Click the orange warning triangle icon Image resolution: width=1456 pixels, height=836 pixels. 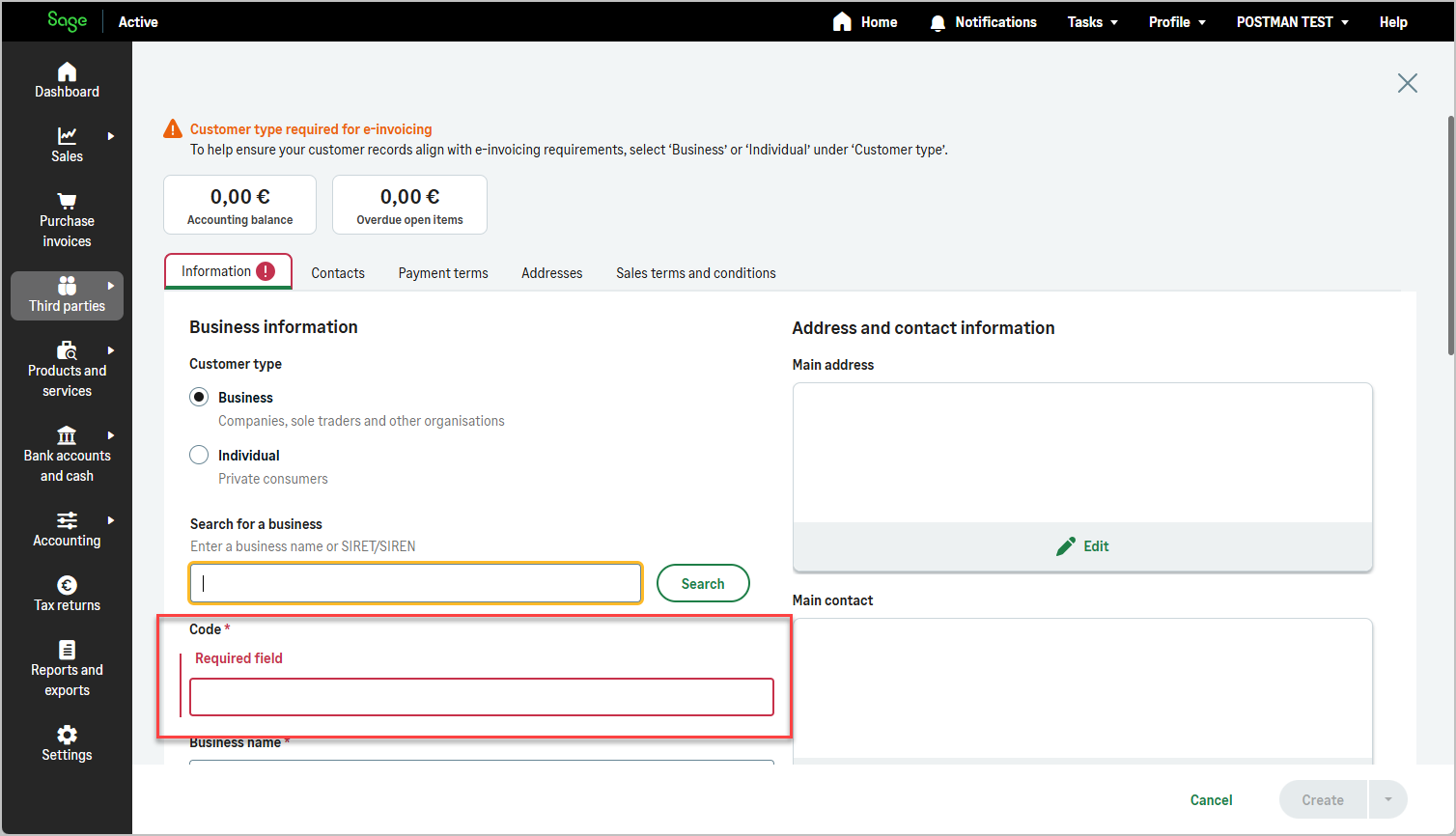pos(173,128)
